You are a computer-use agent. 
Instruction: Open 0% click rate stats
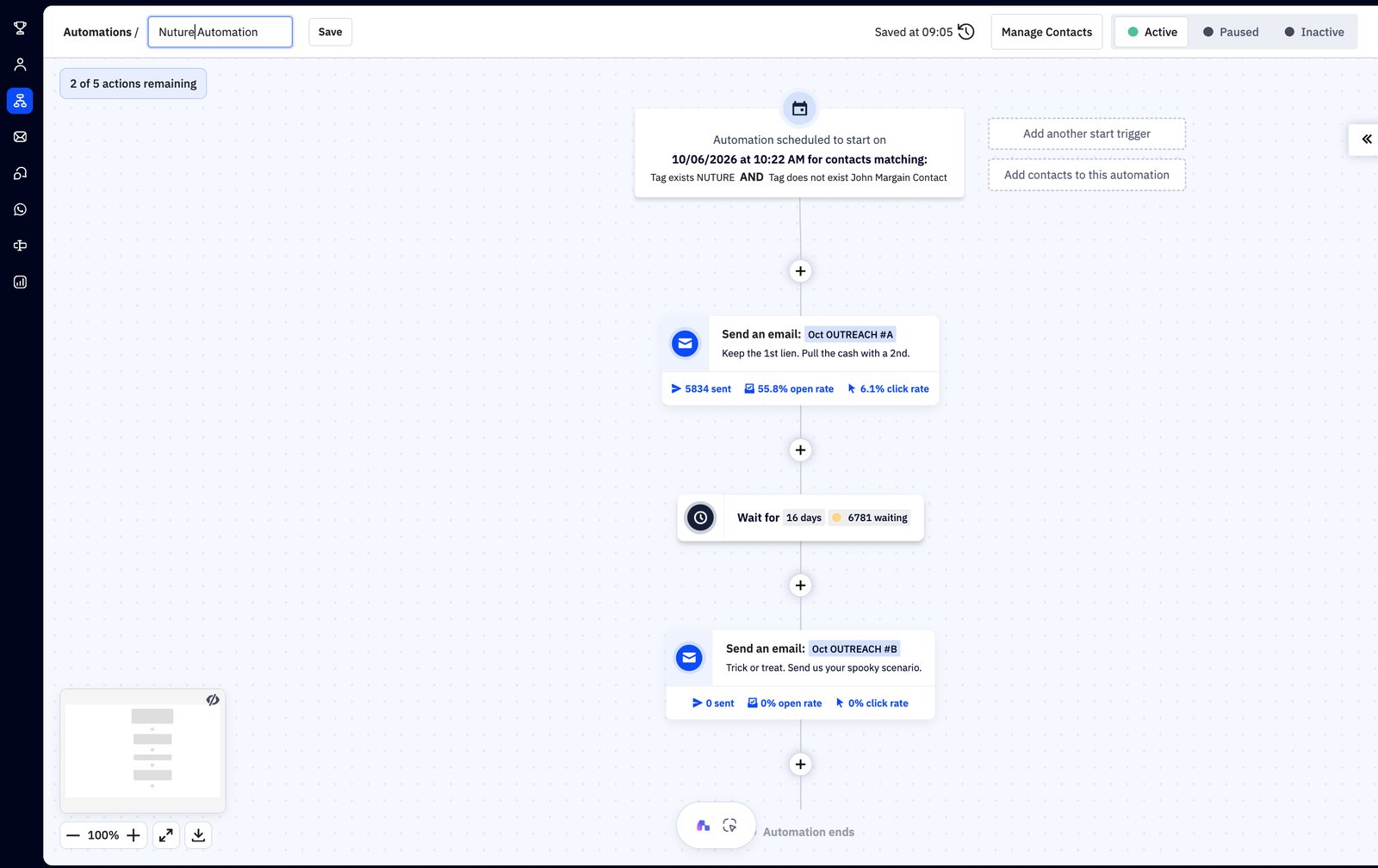(x=872, y=704)
